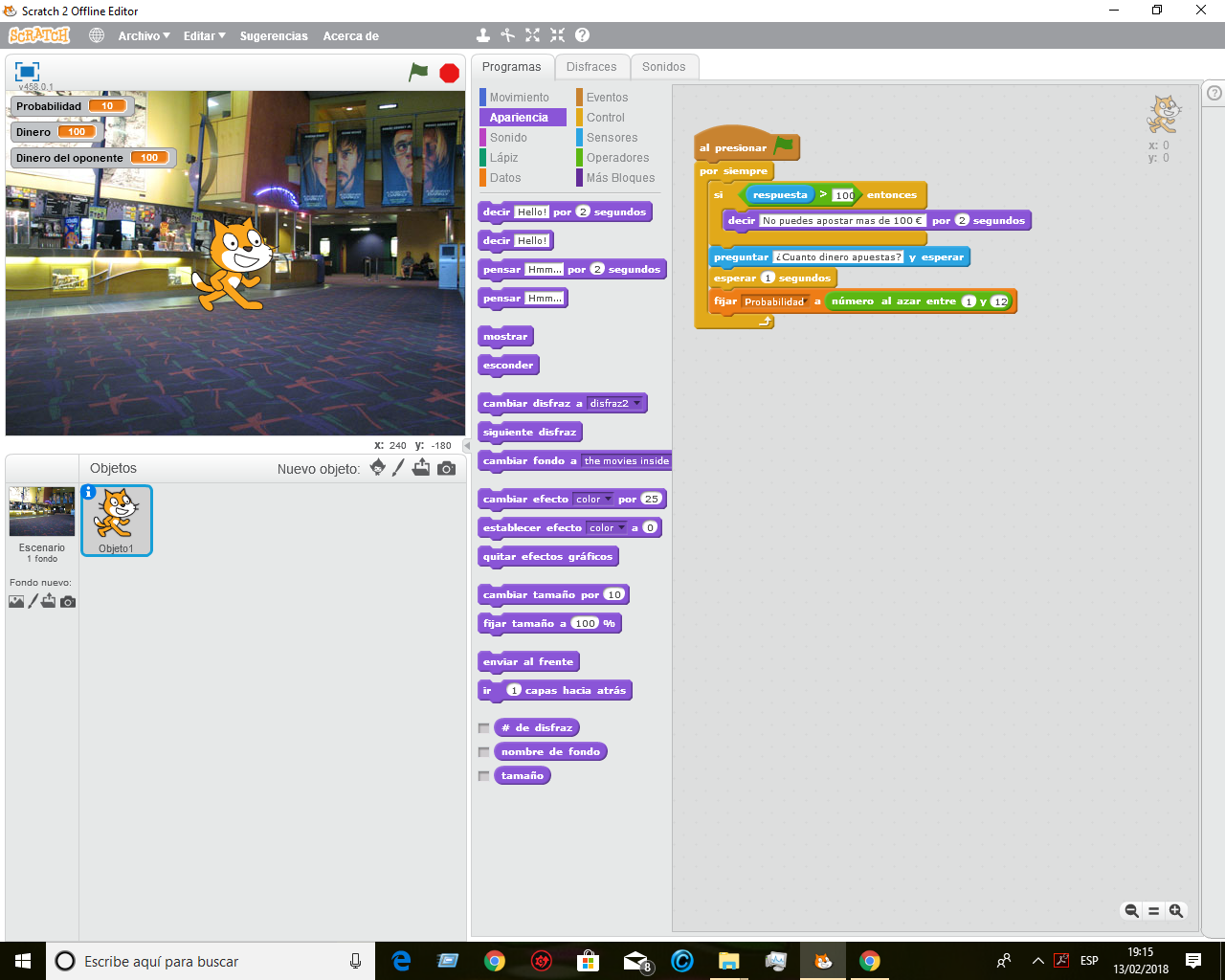Enable the 'tamaño' checkbox
Screen dimensions: 1225x980
(484, 775)
